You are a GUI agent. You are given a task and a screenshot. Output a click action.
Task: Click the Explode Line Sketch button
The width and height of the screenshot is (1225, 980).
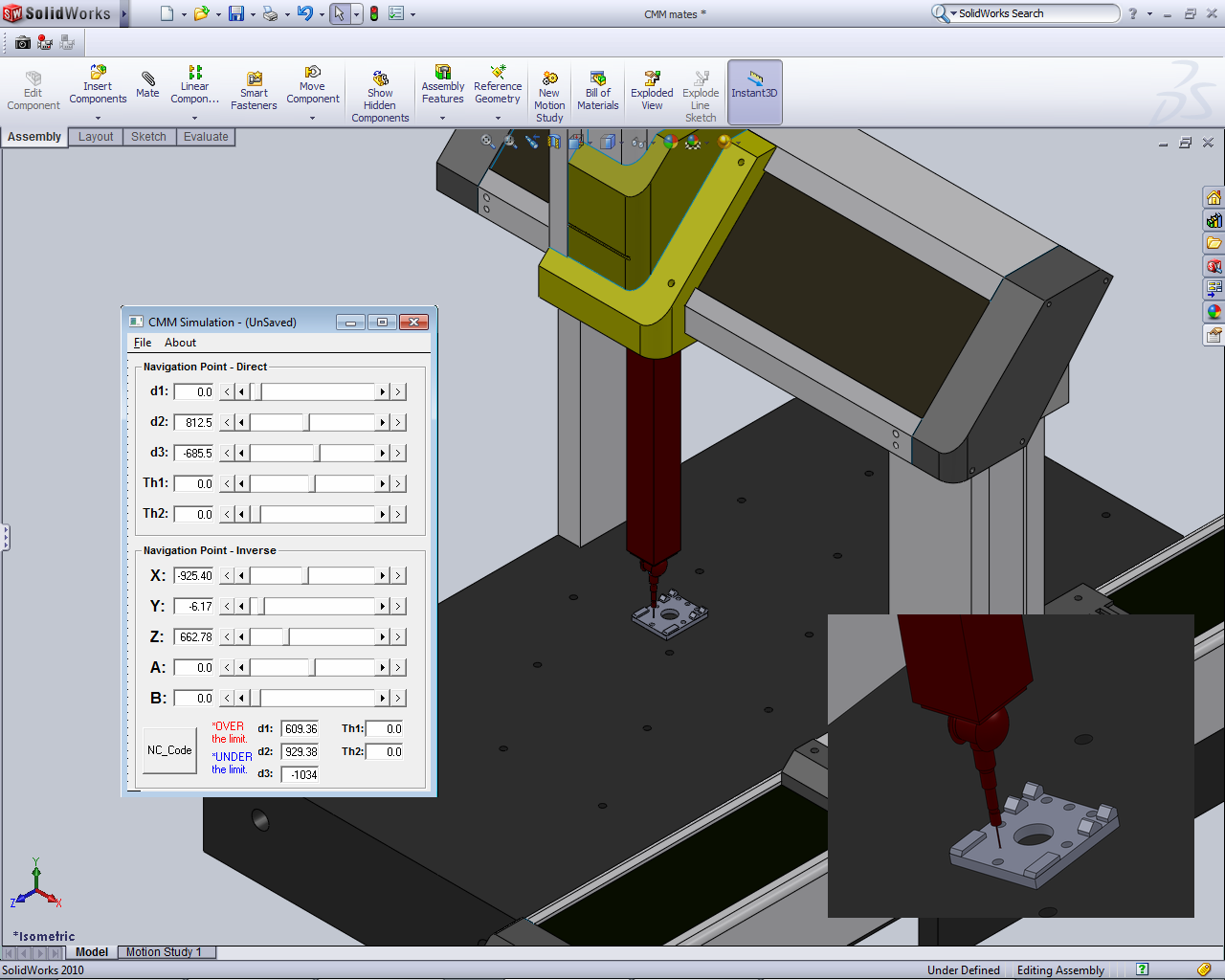pyautogui.click(x=701, y=97)
